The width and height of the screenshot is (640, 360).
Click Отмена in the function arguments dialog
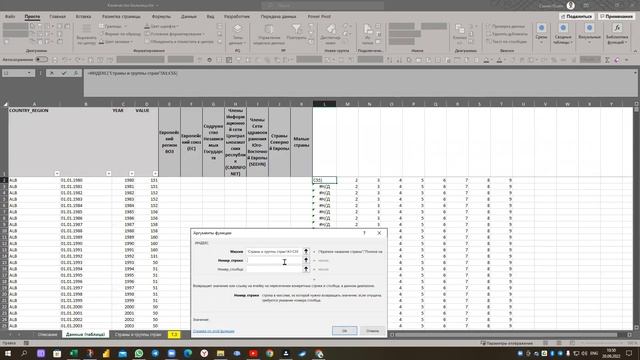tap(372, 331)
